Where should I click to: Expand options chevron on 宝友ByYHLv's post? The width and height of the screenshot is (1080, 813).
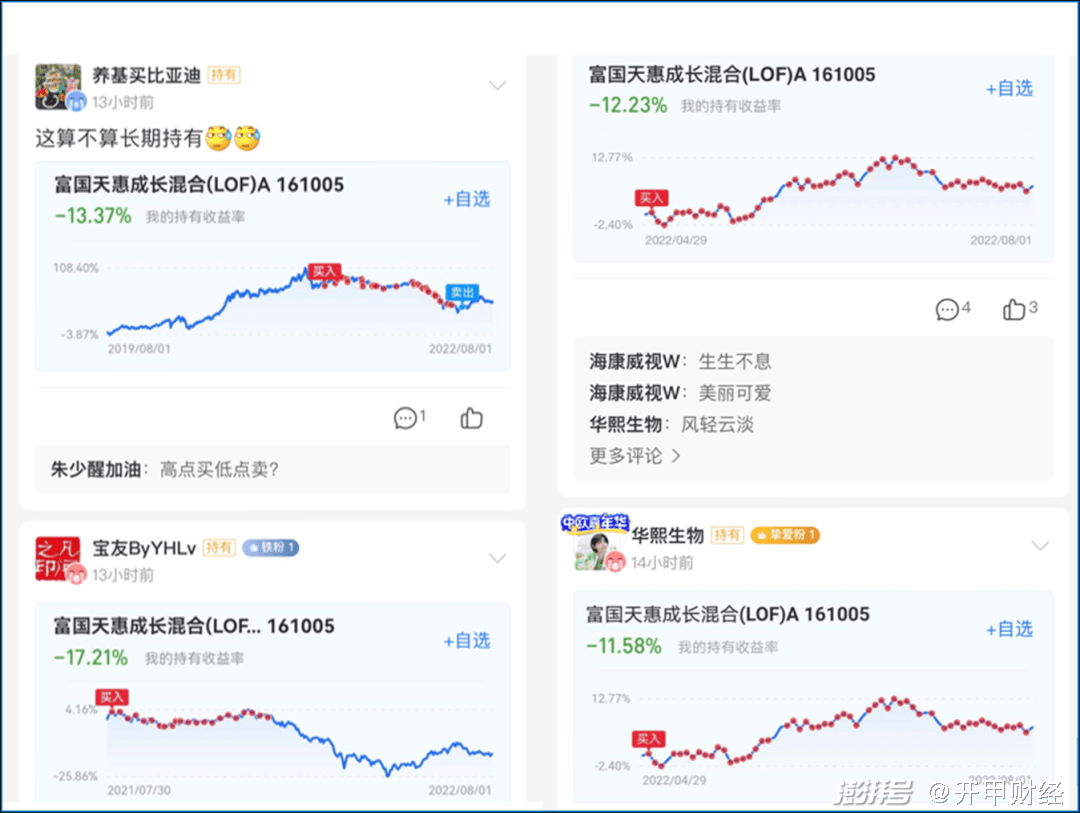(x=497, y=558)
